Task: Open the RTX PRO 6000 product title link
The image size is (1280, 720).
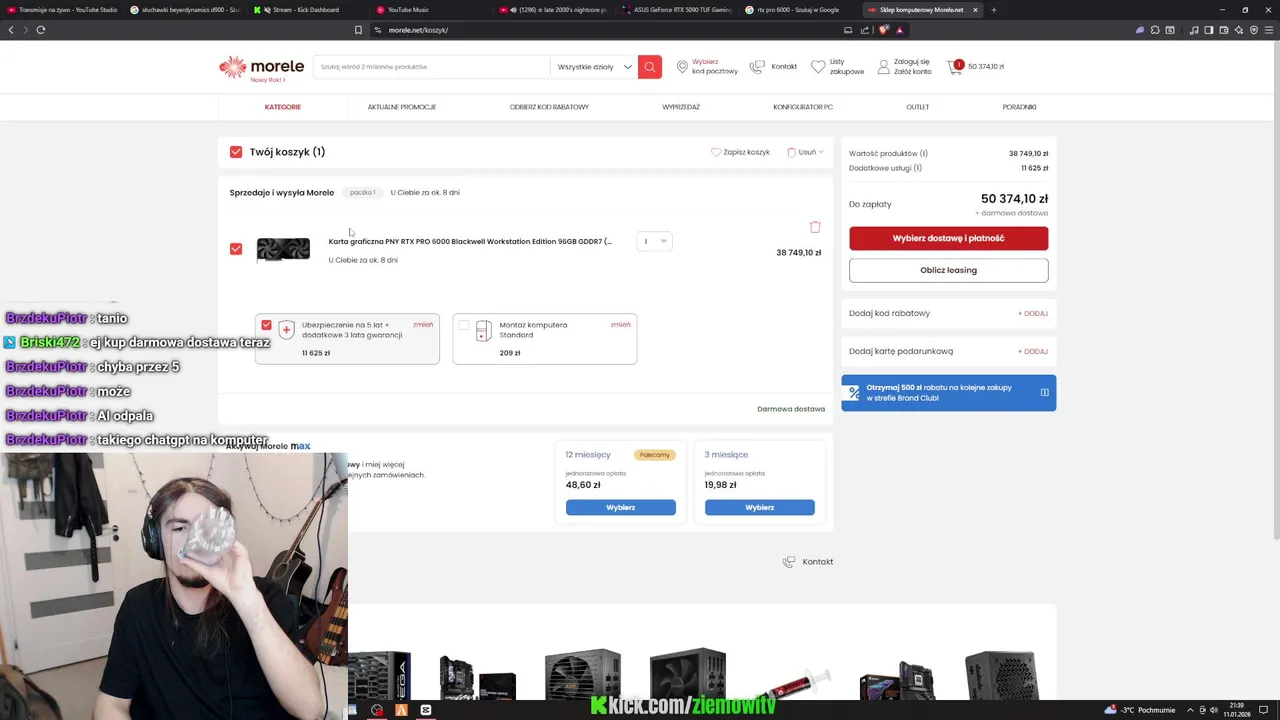Action: click(x=470, y=241)
